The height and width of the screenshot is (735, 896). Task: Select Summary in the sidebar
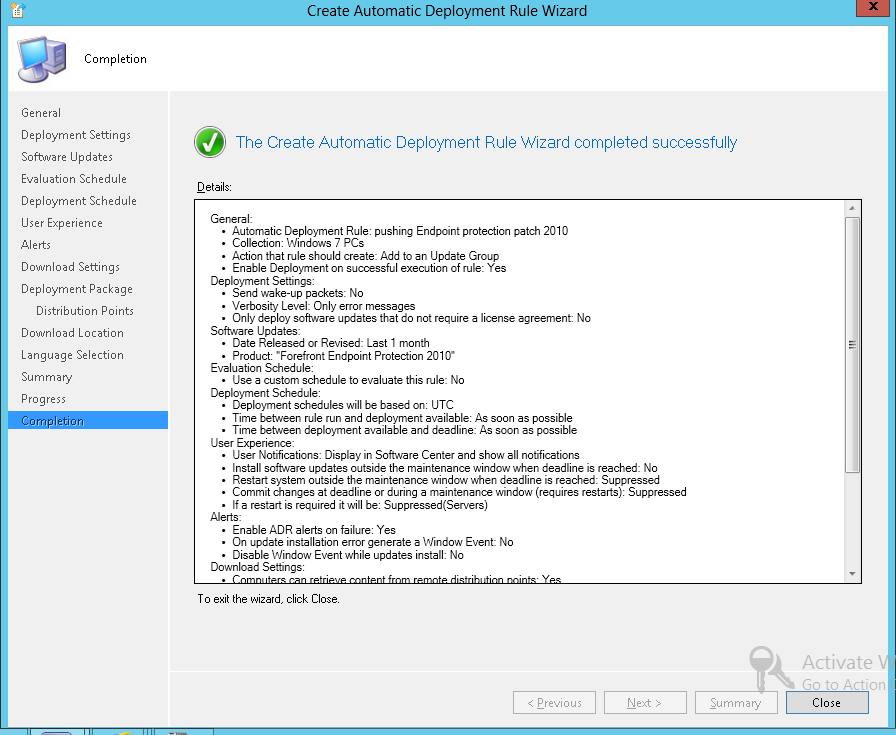pyautogui.click(x=47, y=377)
